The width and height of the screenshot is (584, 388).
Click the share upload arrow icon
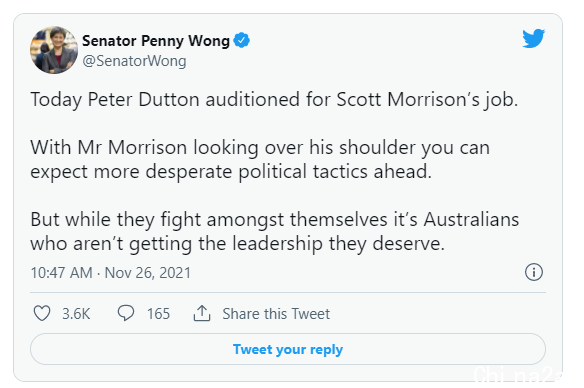202,313
